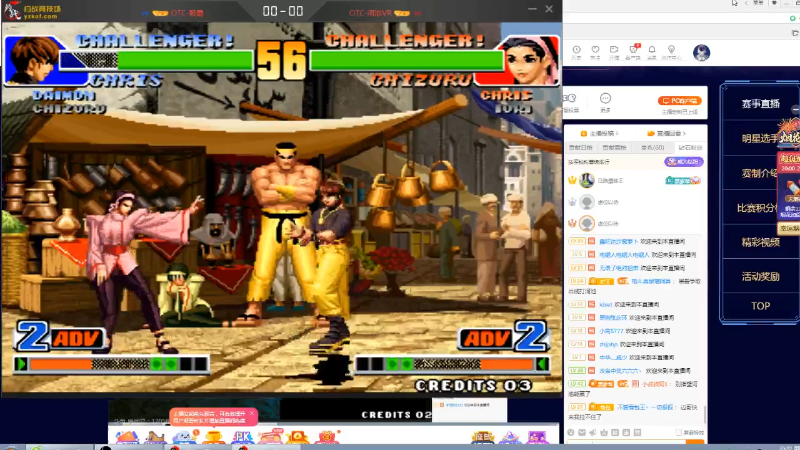Viewport: 800px width, 450px height.
Task: Click the first gift icon in bottom bar
Action: (127, 437)
